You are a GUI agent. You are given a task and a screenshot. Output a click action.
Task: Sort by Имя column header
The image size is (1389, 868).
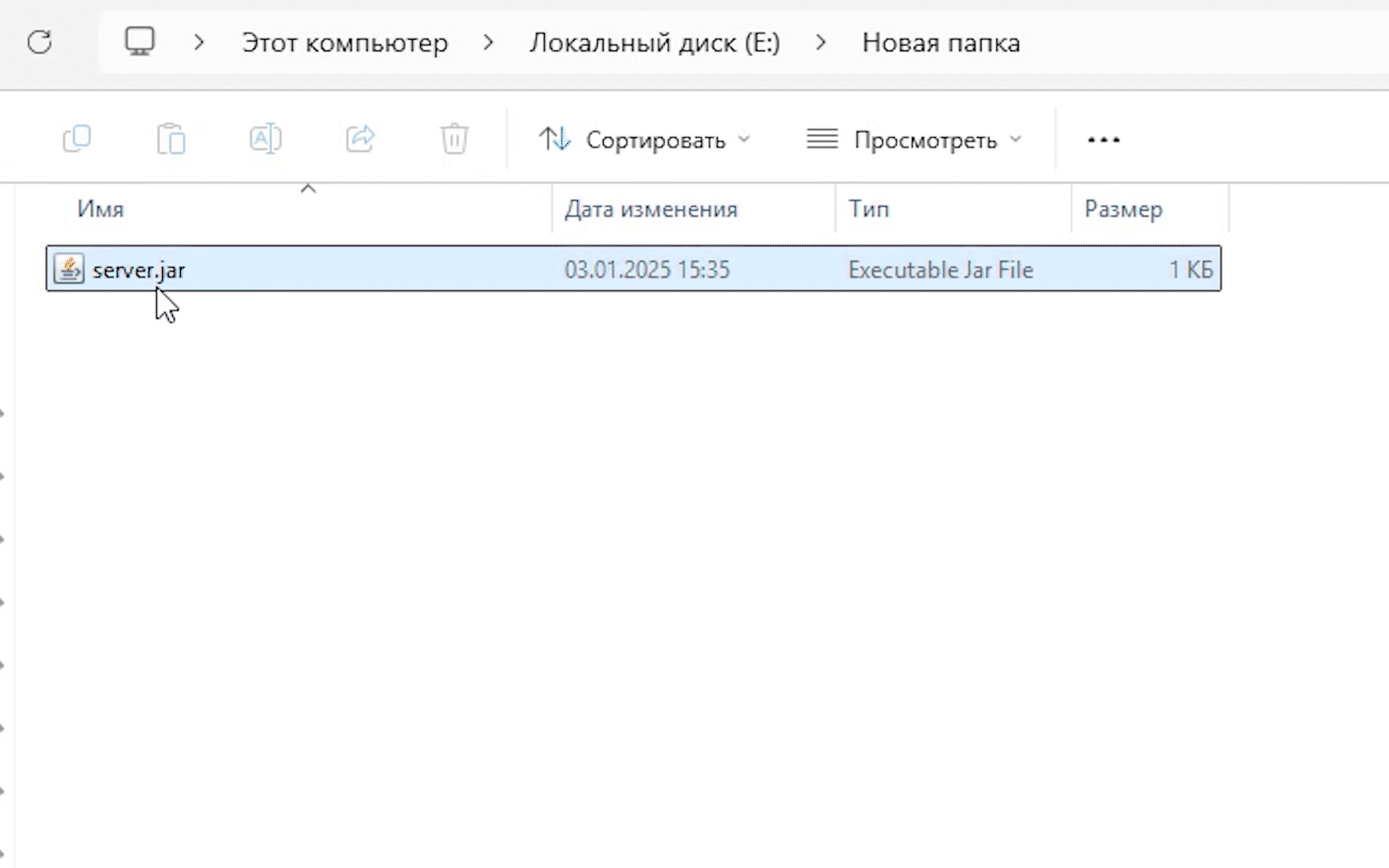pyautogui.click(x=101, y=209)
